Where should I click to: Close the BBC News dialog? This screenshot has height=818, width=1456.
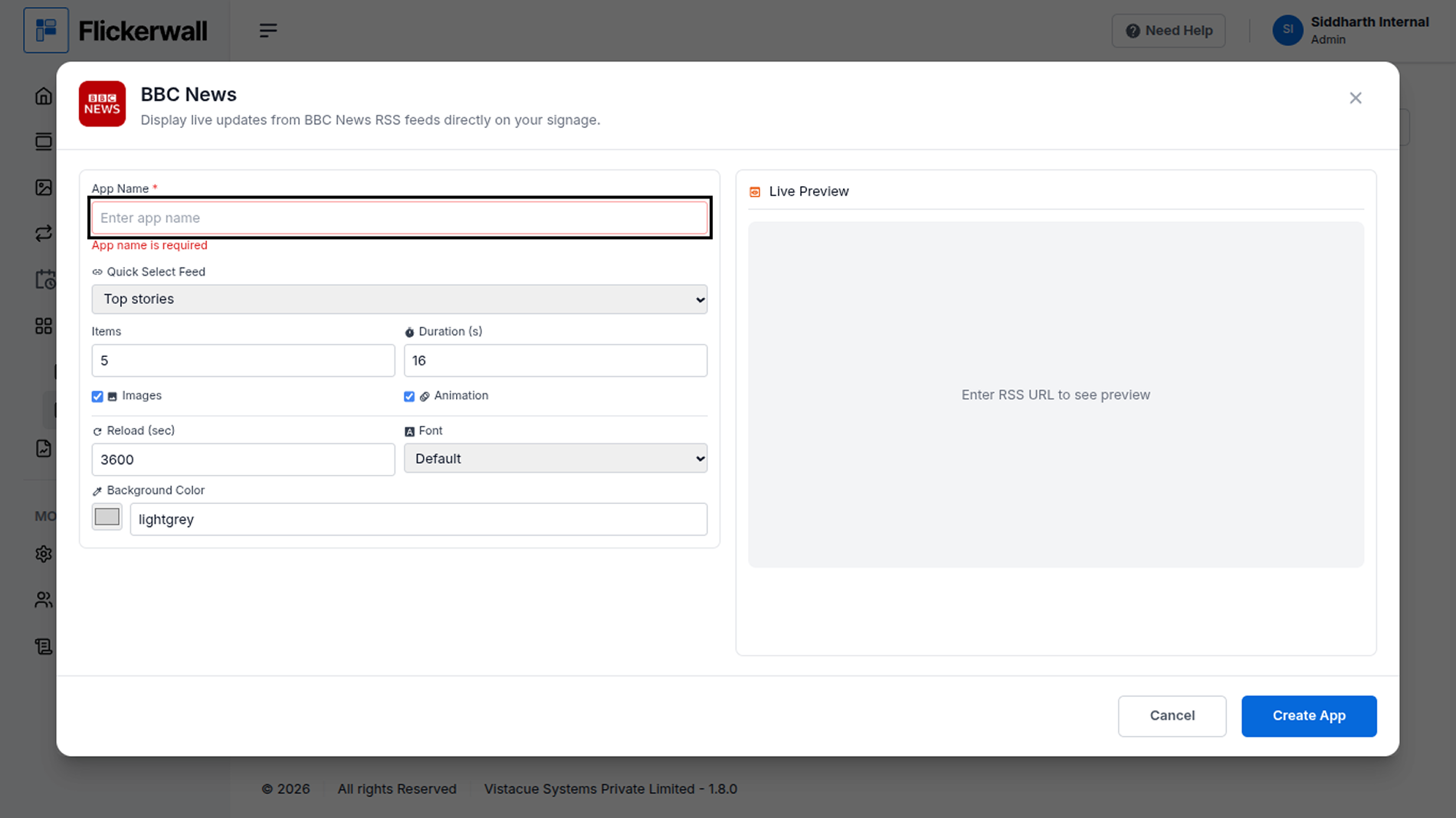pos(1356,98)
